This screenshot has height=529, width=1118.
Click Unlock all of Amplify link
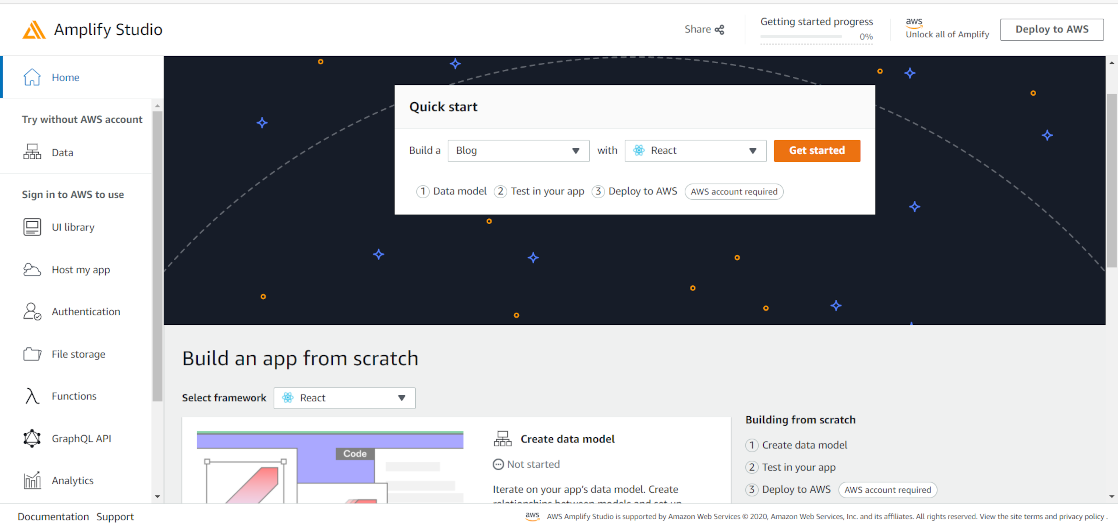point(948,34)
